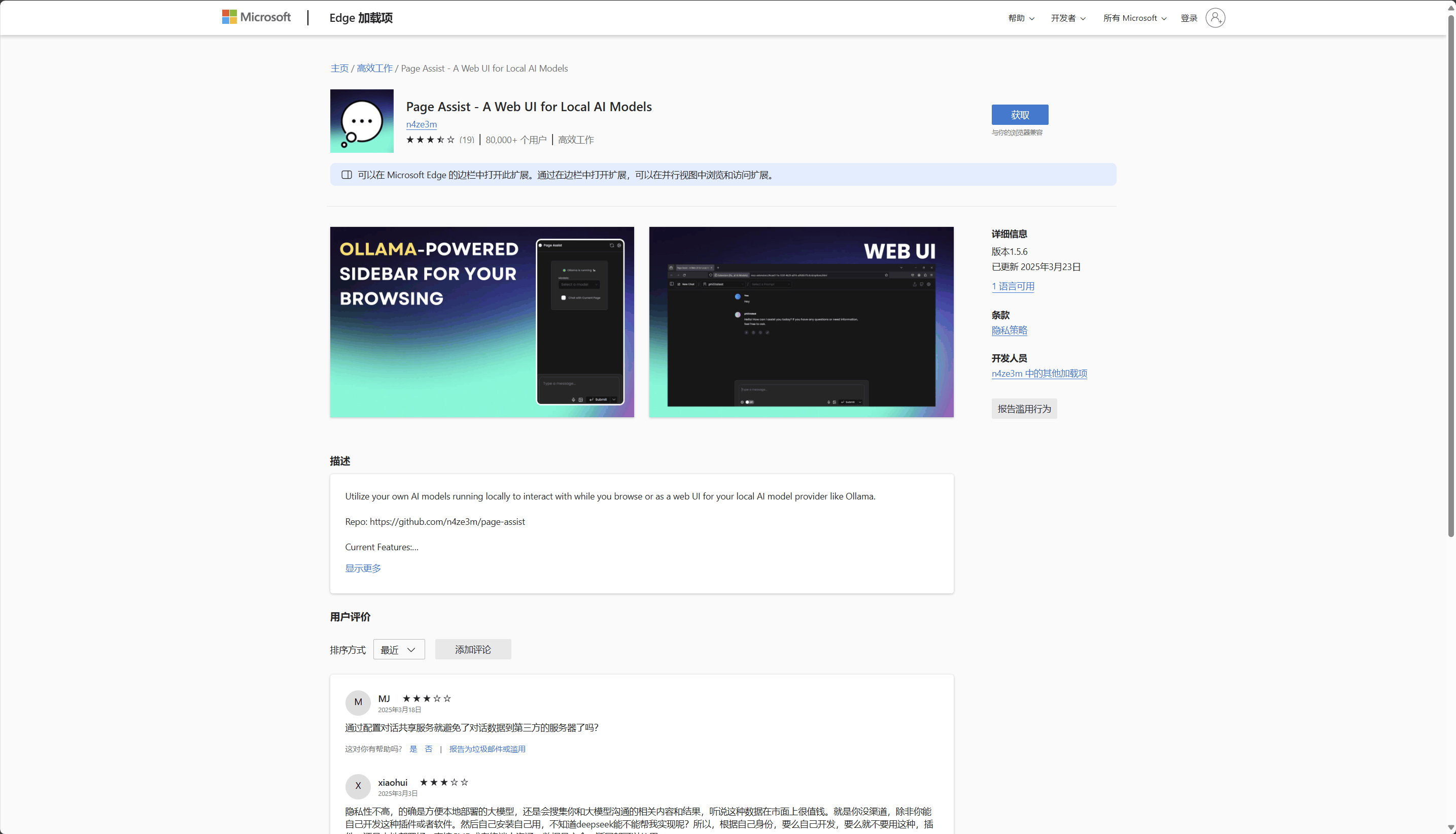
Task: Click the Page Assist extension icon
Action: tap(362, 121)
